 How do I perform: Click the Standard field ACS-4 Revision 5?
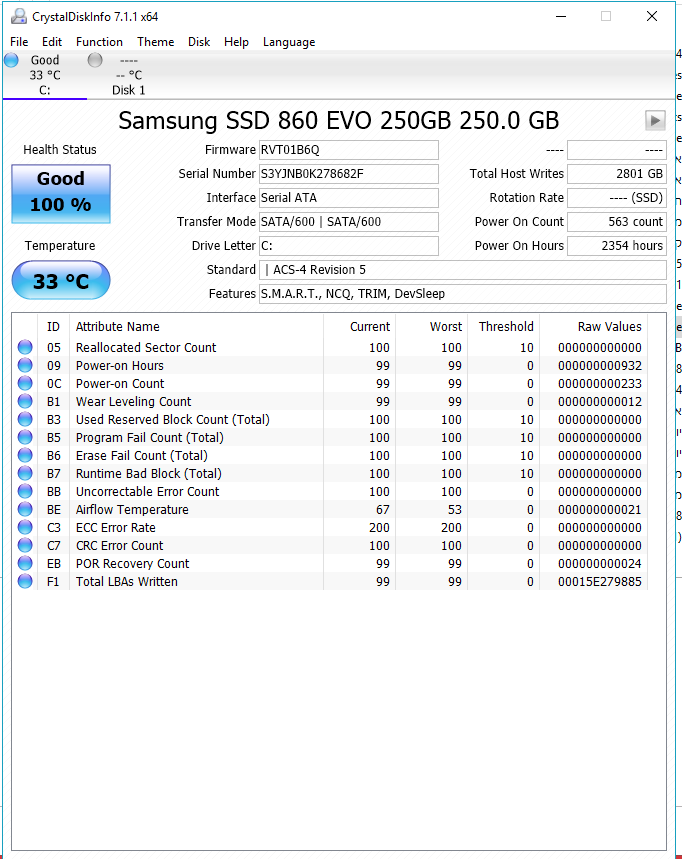tap(462, 270)
